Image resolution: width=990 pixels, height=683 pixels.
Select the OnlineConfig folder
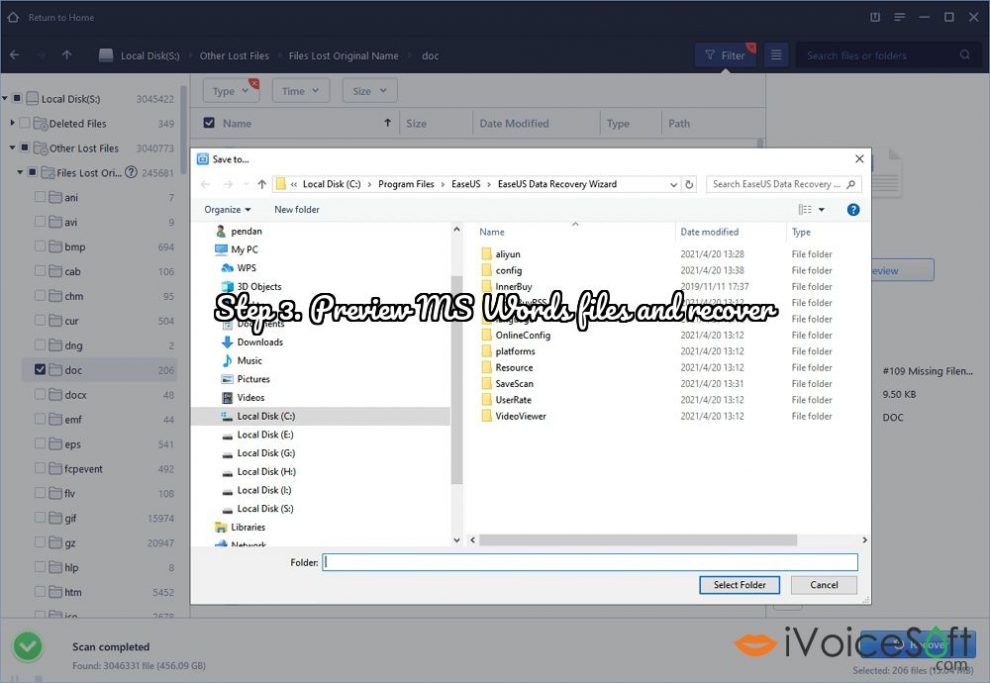click(x=523, y=335)
